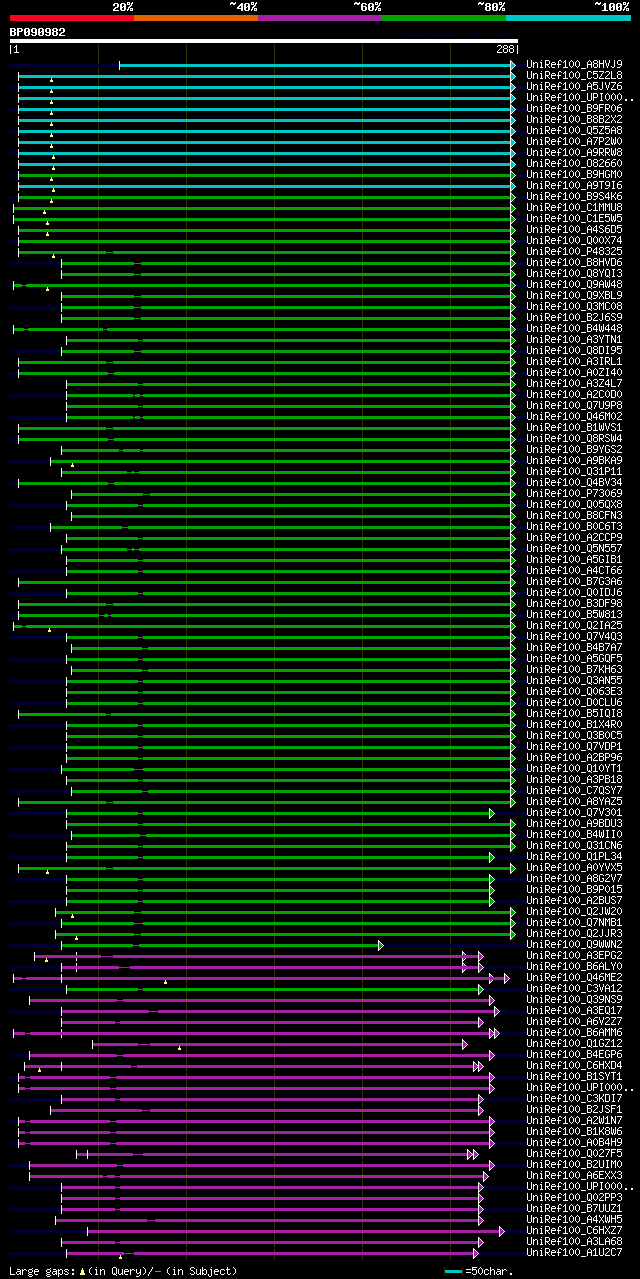This screenshot has width=640, height=1279.
Task: Click the white query ruler bar 1-288
Action: pyautogui.click(x=264, y=41)
